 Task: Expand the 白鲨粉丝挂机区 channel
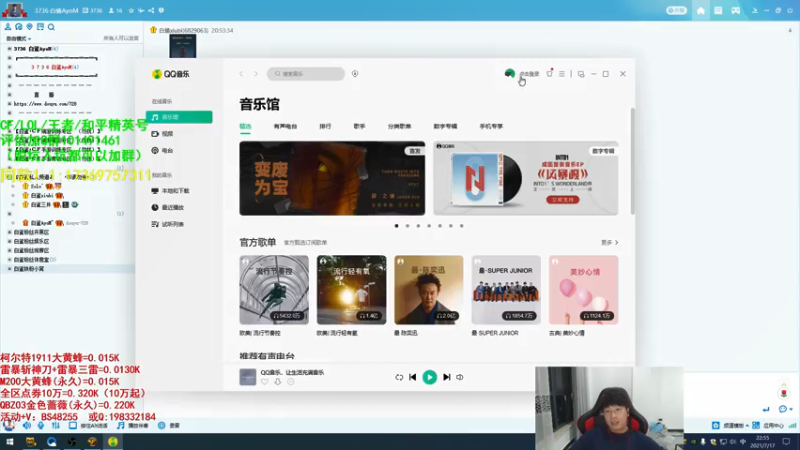point(9,251)
